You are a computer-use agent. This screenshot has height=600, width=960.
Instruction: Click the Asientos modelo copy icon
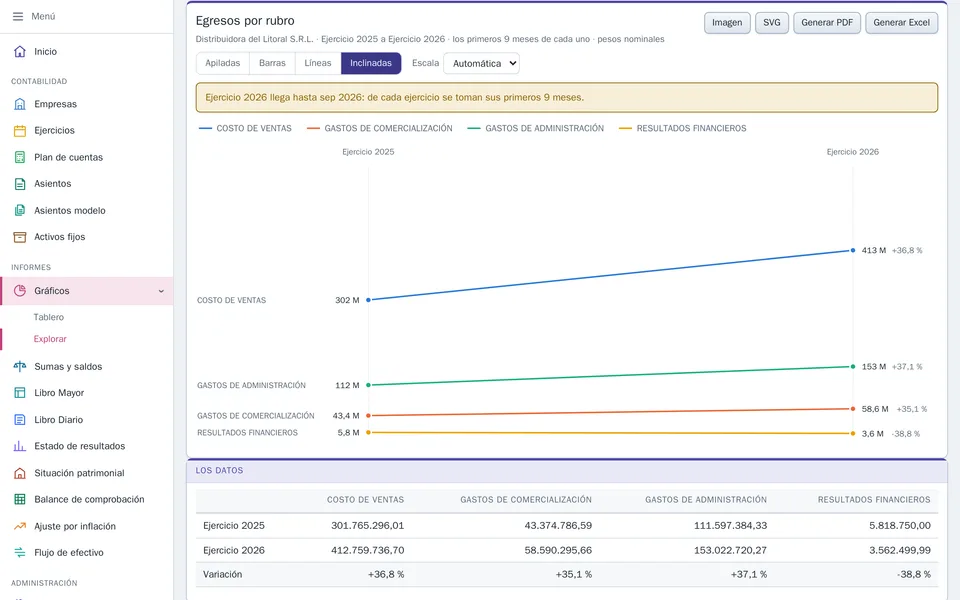[x=20, y=211]
